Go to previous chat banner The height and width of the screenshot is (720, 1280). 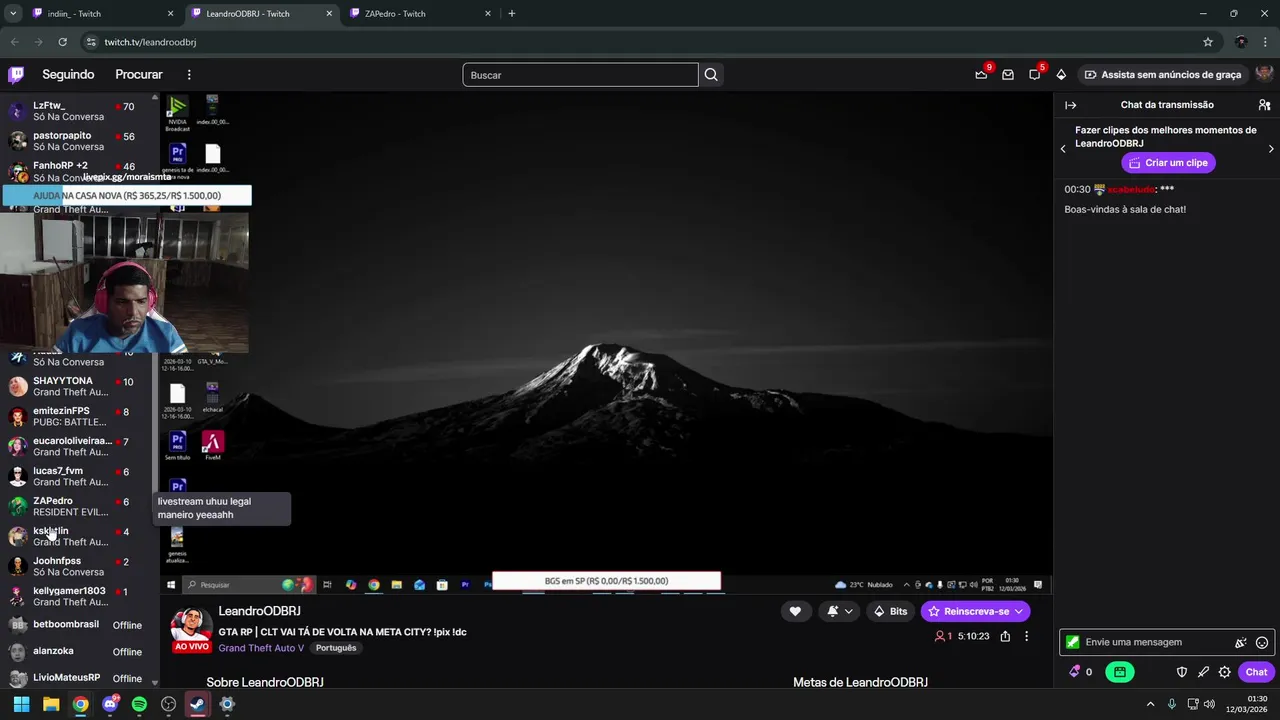point(1063,149)
